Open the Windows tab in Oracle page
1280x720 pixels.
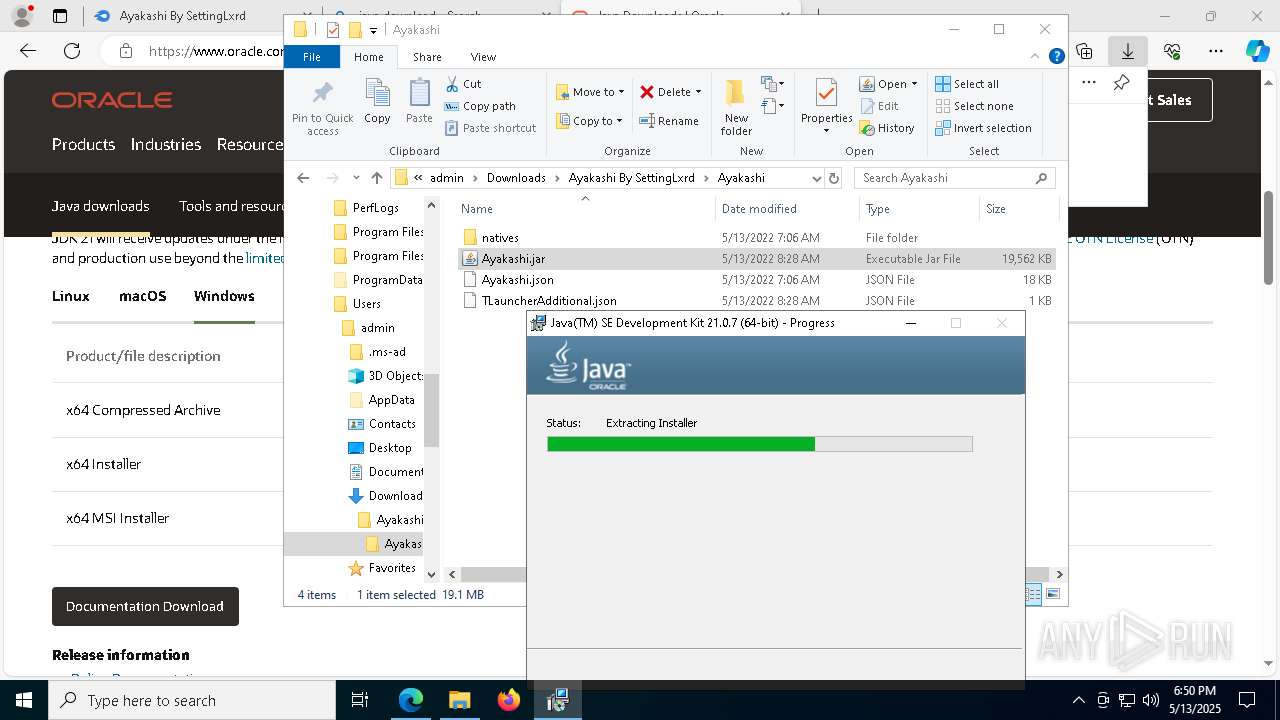click(x=224, y=296)
